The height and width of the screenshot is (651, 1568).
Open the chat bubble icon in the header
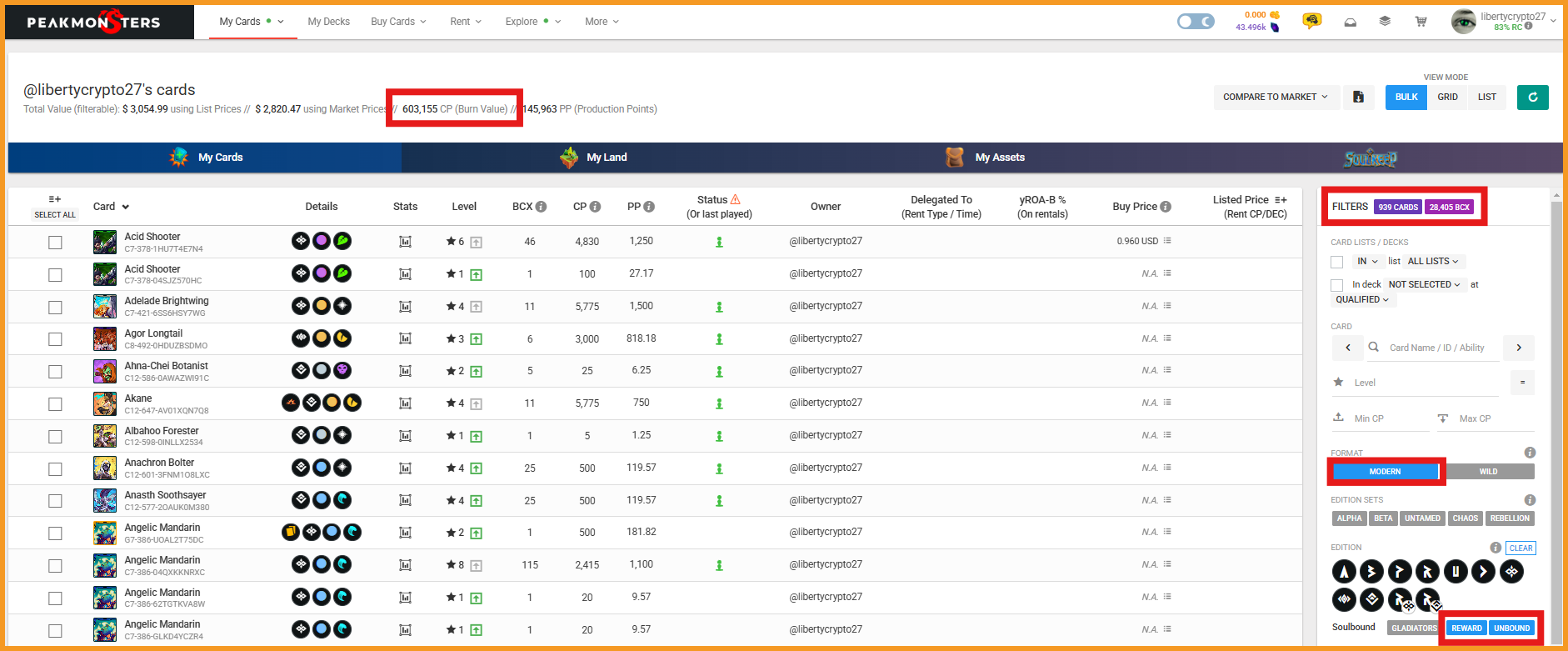(1311, 22)
